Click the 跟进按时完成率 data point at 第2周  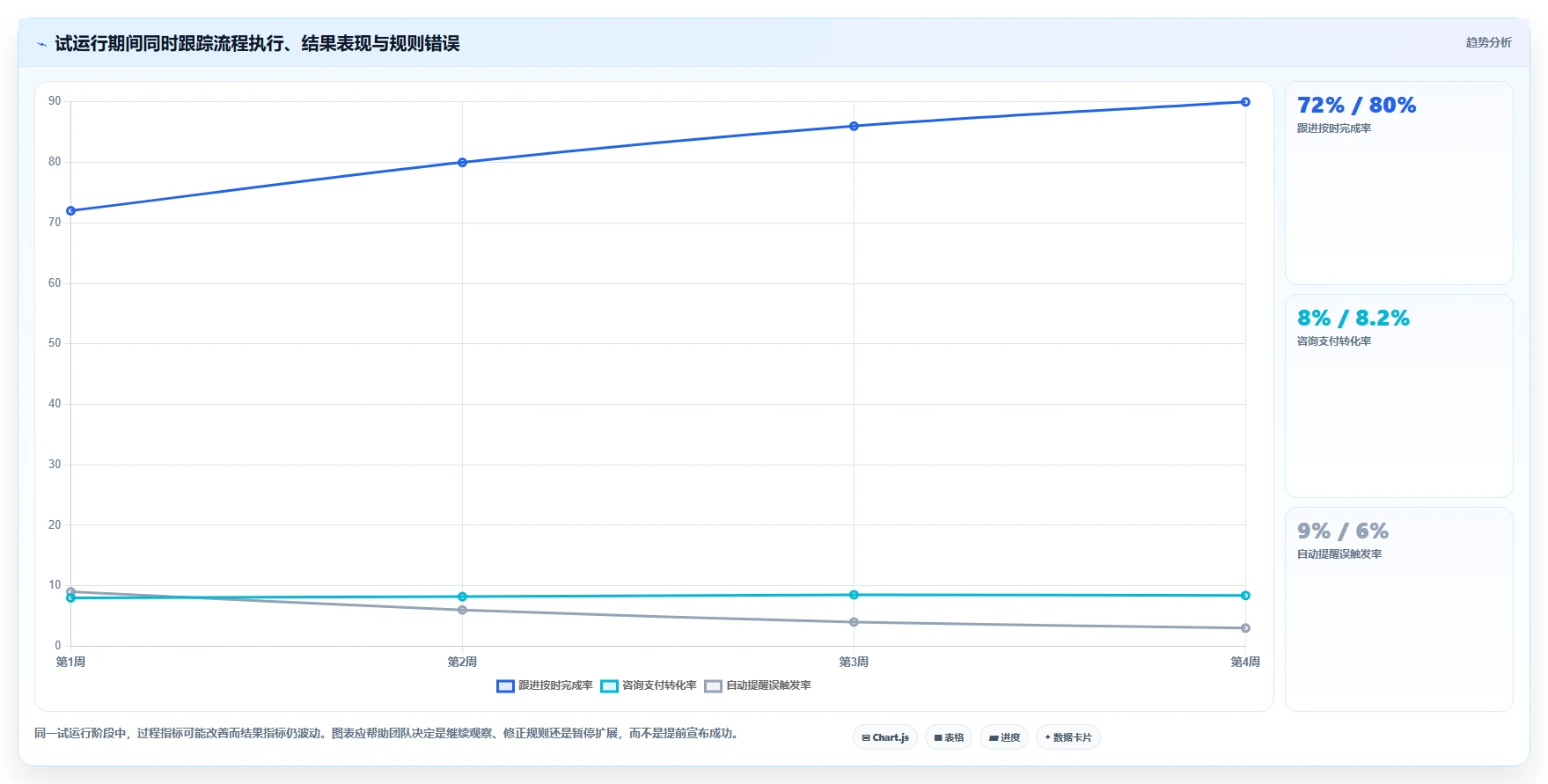coord(462,163)
